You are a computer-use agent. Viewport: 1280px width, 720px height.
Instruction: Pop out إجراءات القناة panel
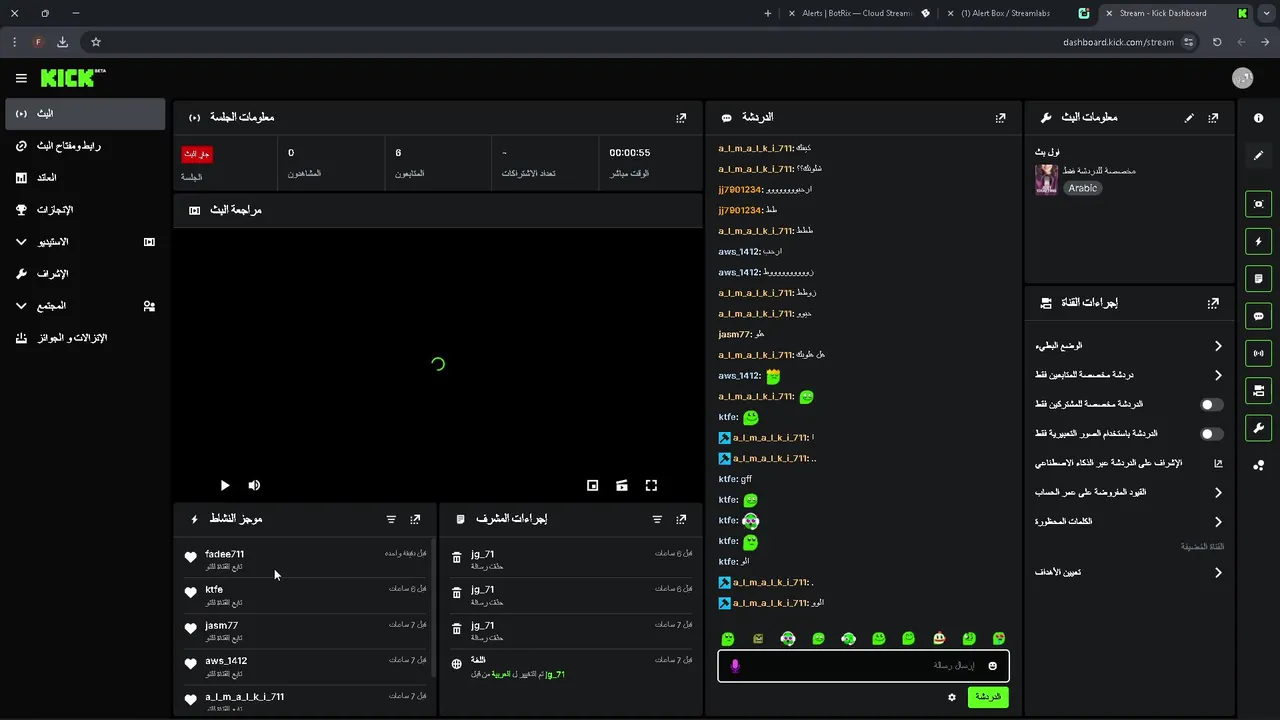pos(1213,302)
